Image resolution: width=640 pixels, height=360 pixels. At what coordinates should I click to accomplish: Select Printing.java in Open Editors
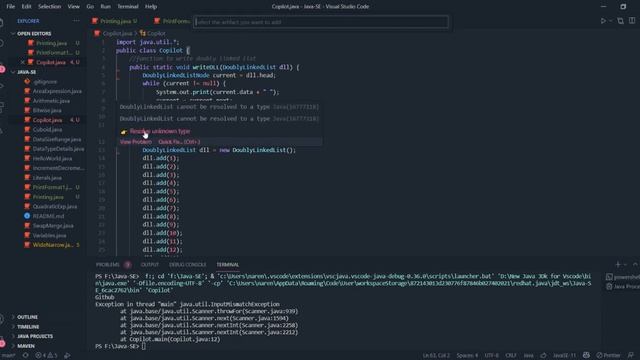[51, 43]
